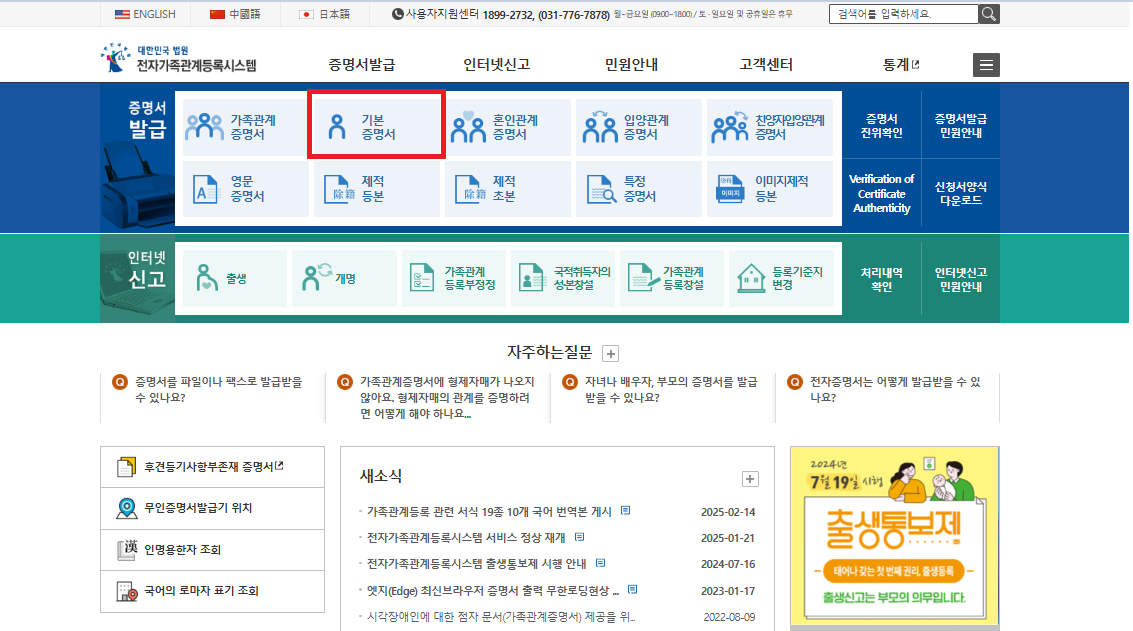This screenshot has height=631, width=1133.
Task: Open the 기본증명서 (Basic Certificate) icon
Action: pos(376,125)
